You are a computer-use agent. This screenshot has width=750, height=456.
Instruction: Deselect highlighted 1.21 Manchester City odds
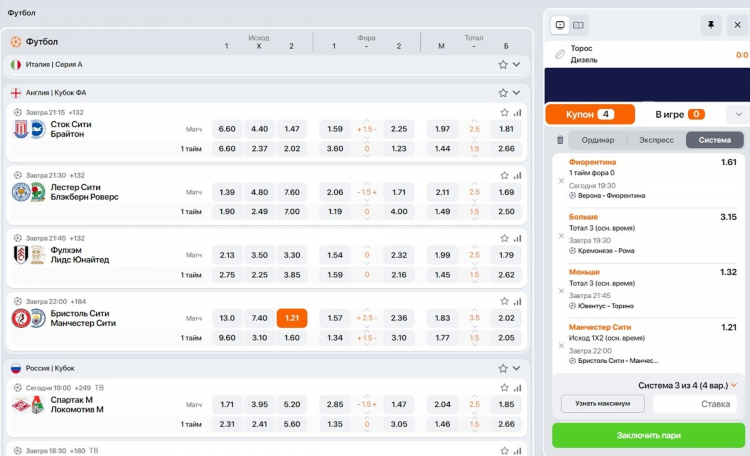pos(292,318)
